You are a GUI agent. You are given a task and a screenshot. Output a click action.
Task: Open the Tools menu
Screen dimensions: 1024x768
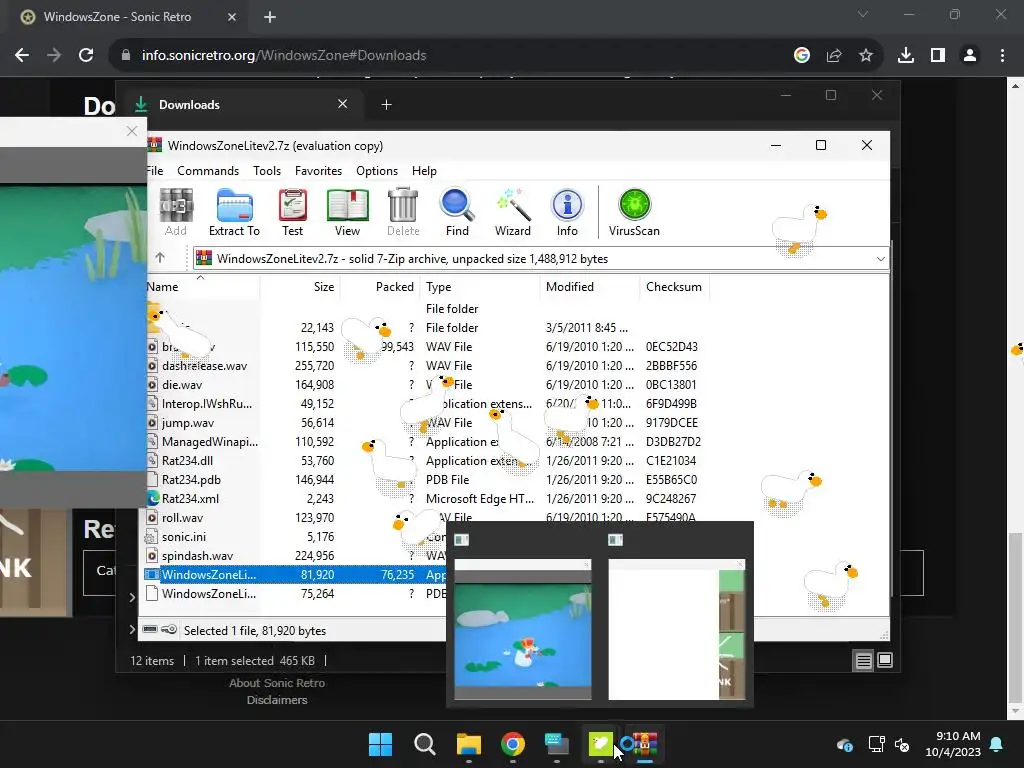[x=267, y=170]
